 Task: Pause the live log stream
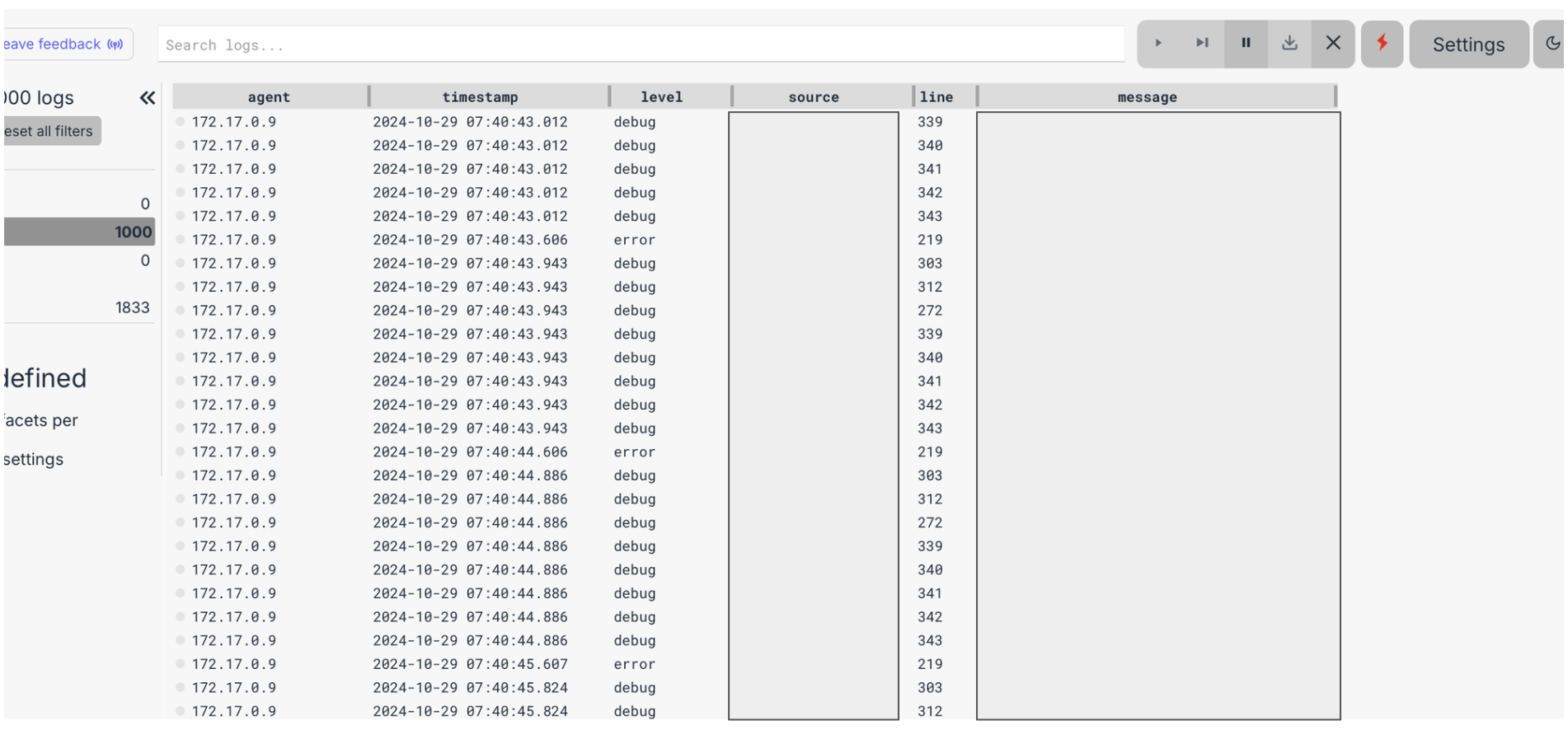(1246, 44)
